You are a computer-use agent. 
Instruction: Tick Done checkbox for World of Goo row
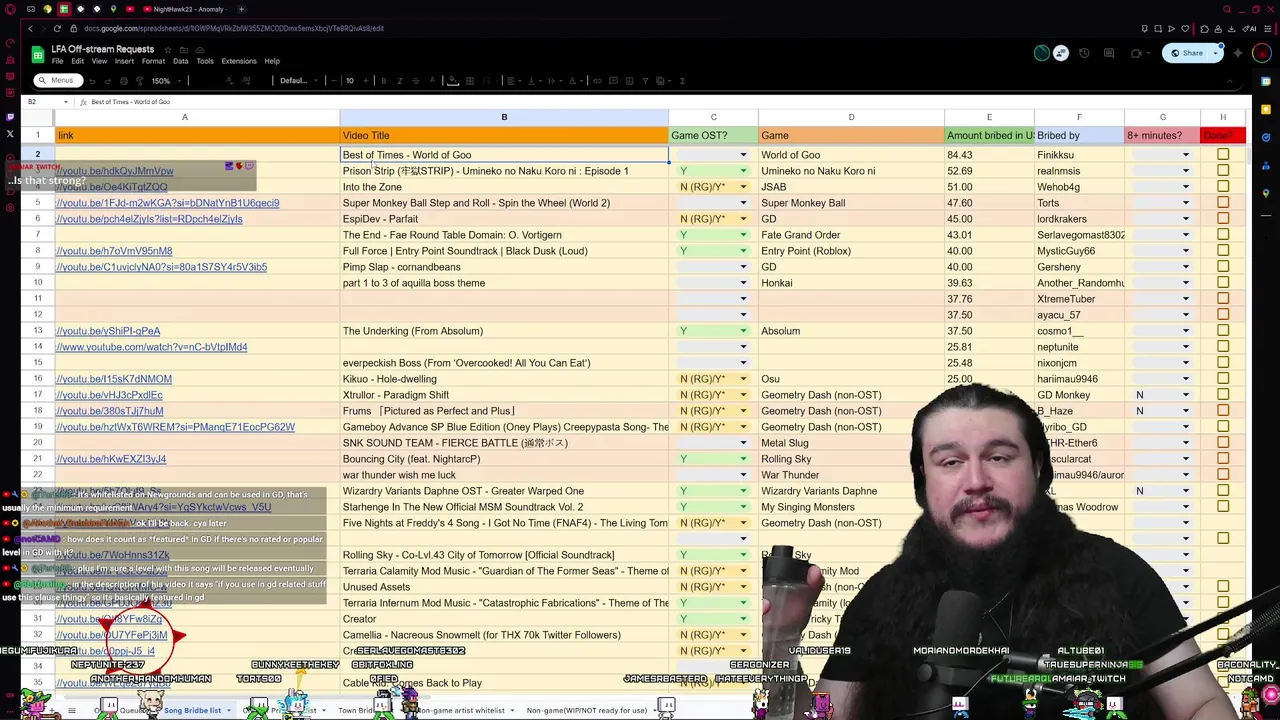[1223, 155]
